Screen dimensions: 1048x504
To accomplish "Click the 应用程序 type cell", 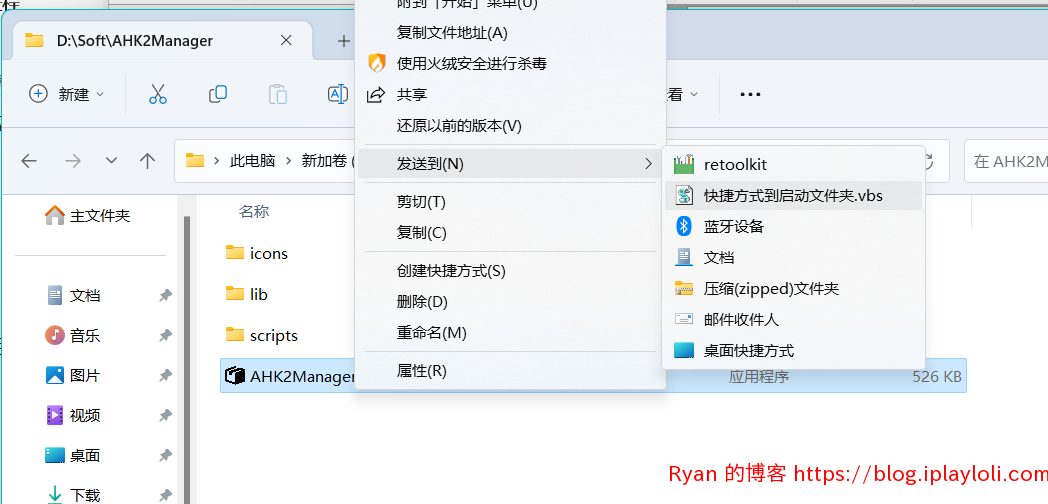I will tap(759, 377).
